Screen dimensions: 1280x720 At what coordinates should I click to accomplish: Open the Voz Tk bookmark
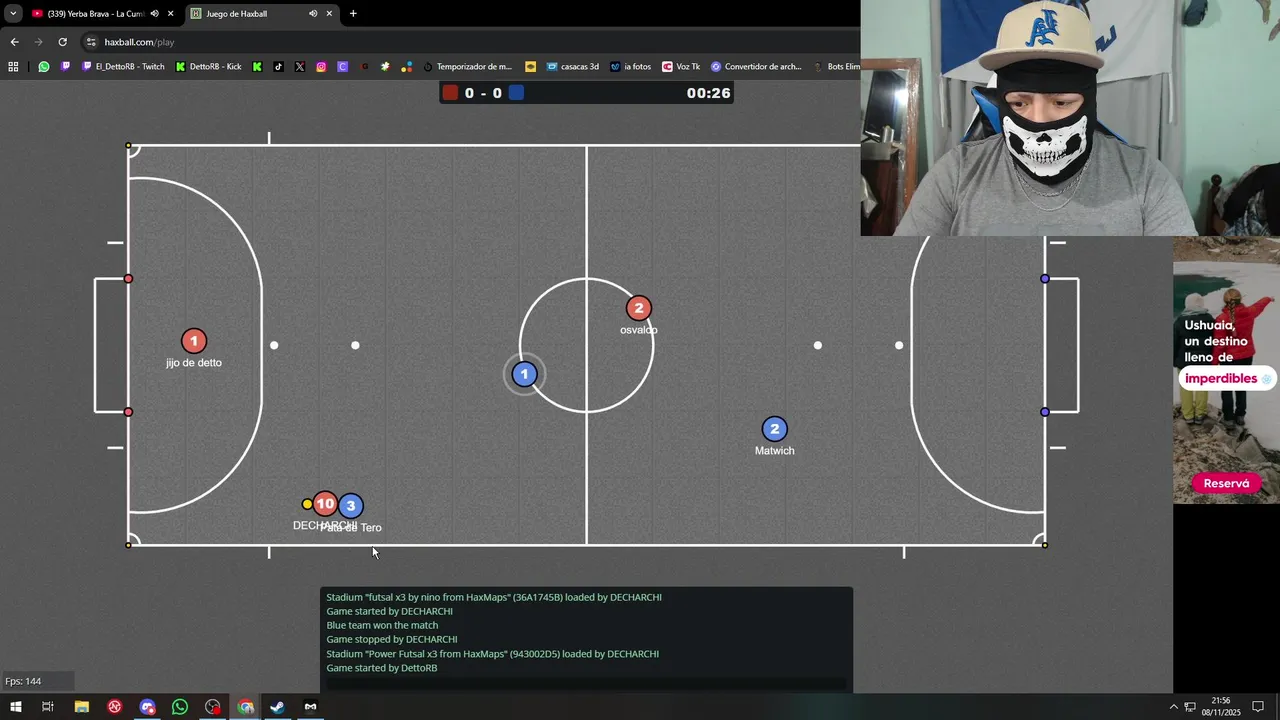point(680,67)
